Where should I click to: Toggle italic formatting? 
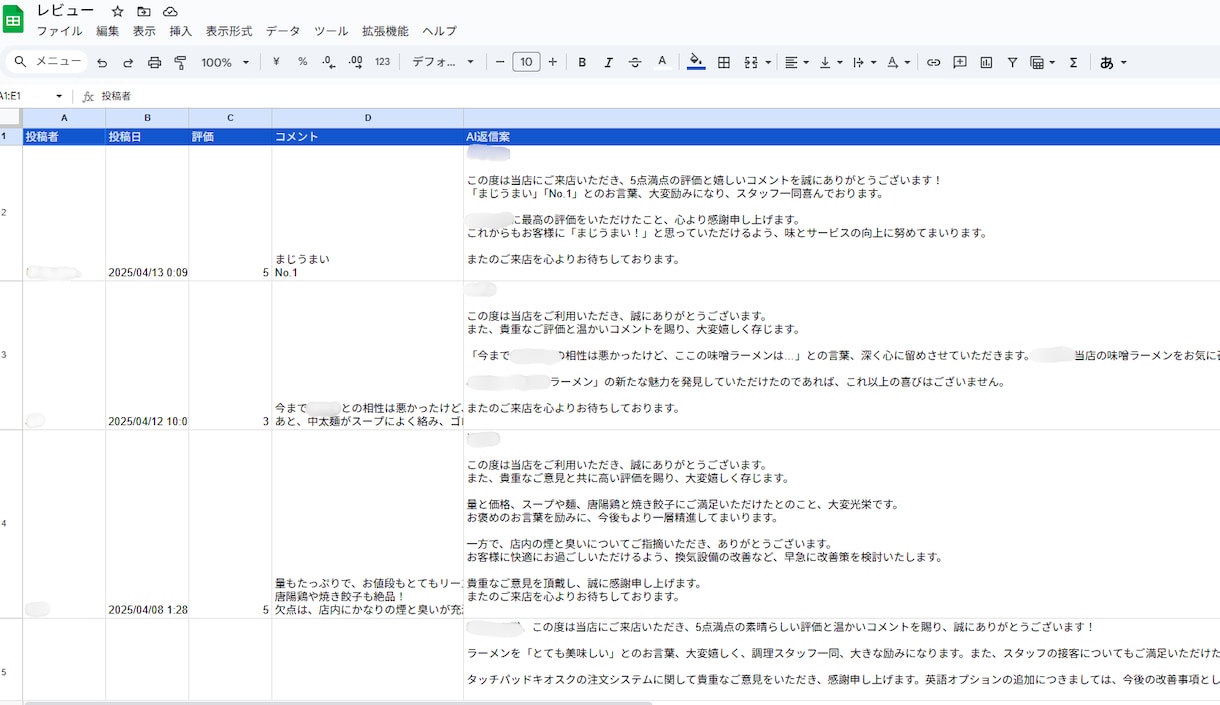tap(608, 62)
